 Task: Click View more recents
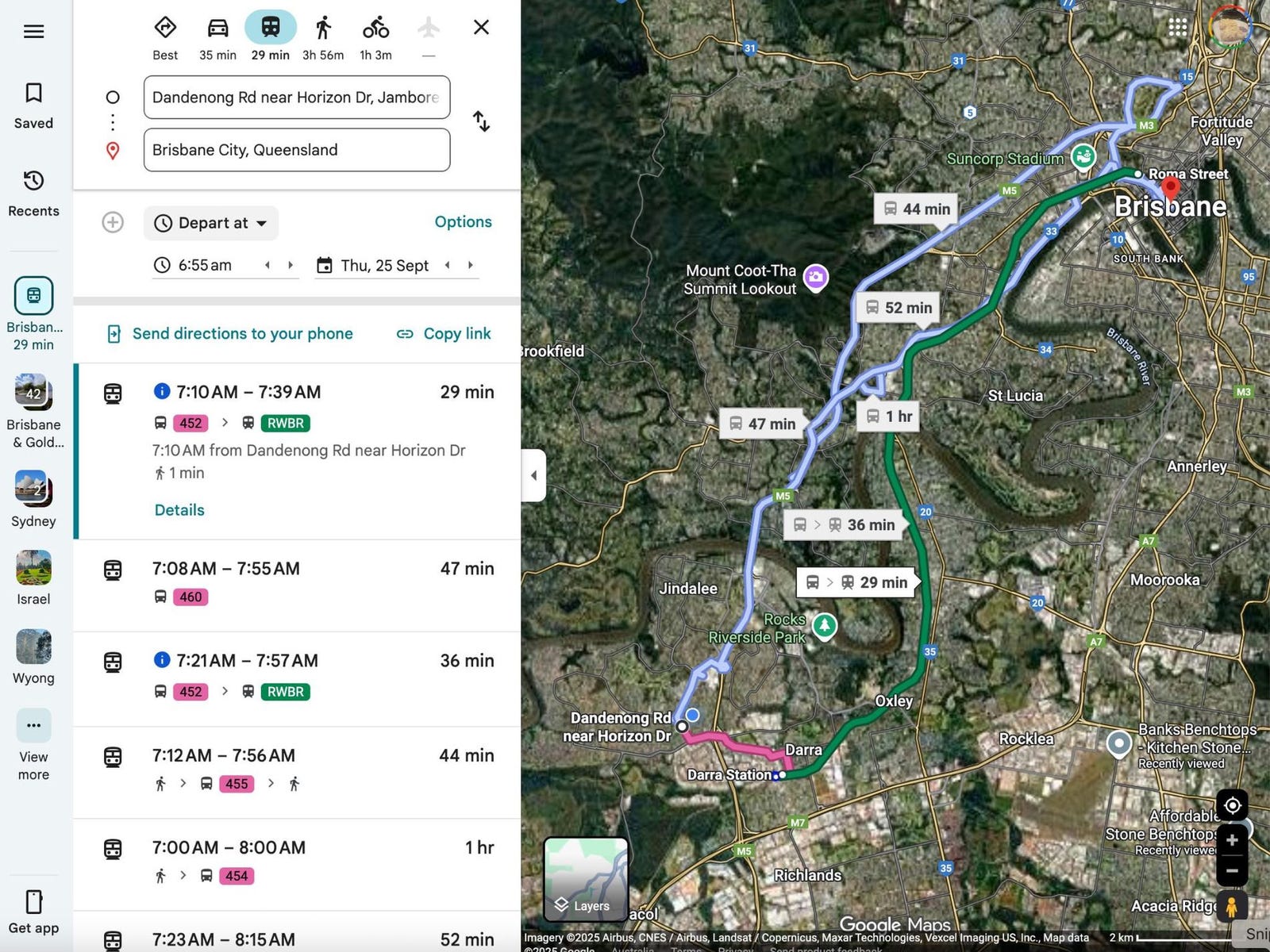(x=33, y=744)
